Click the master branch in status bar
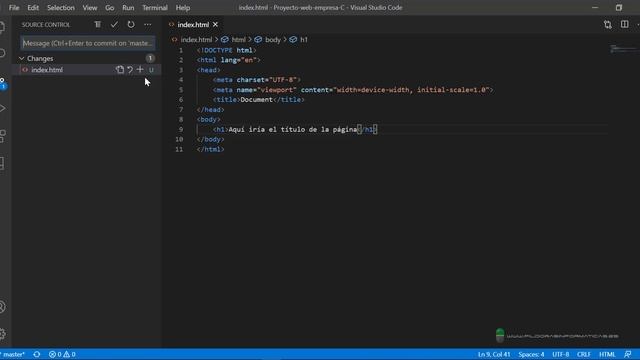The height and width of the screenshot is (360, 640). pos(14,354)
